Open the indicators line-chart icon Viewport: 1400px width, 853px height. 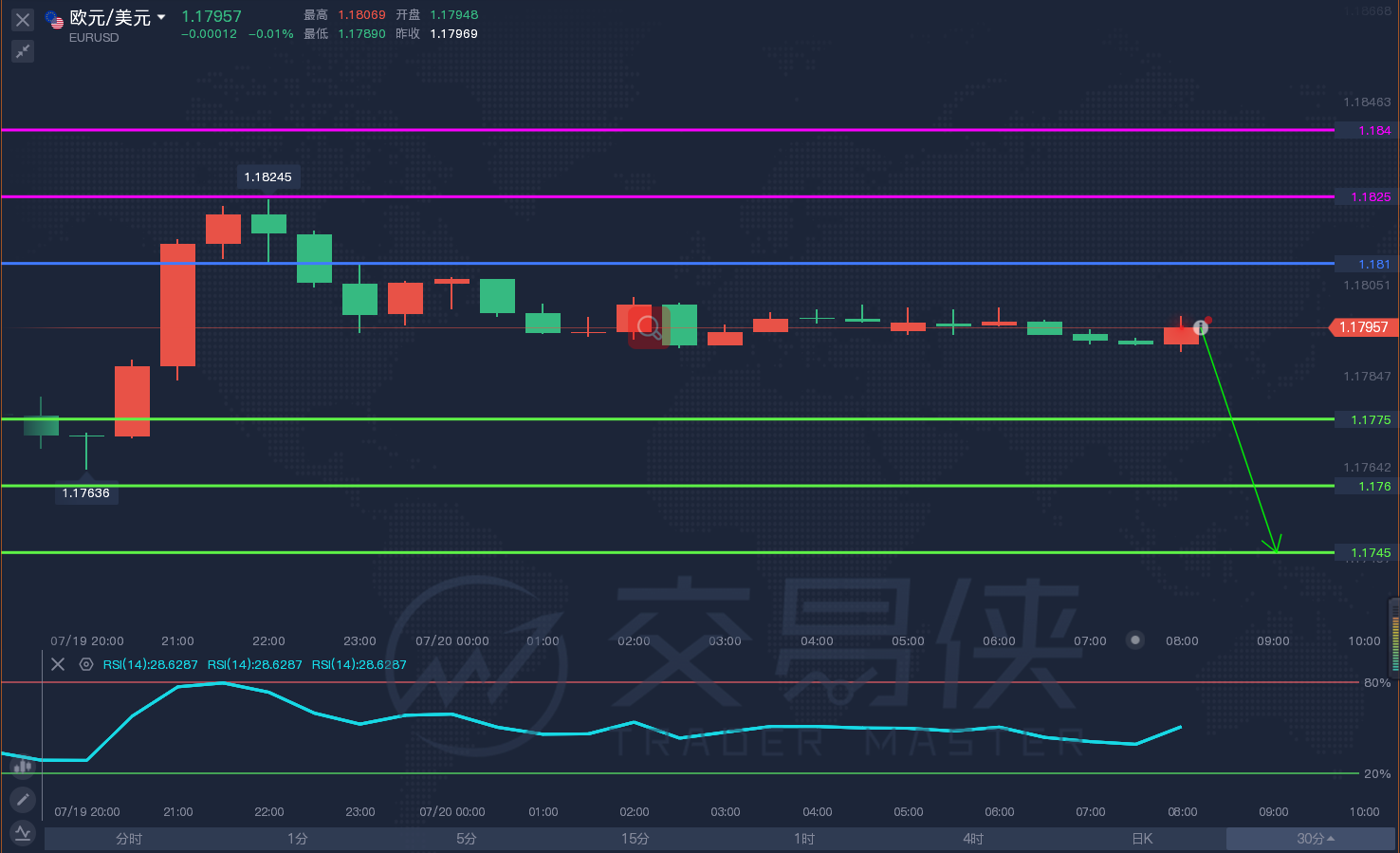pyautogui.click(x=23, y=833)
